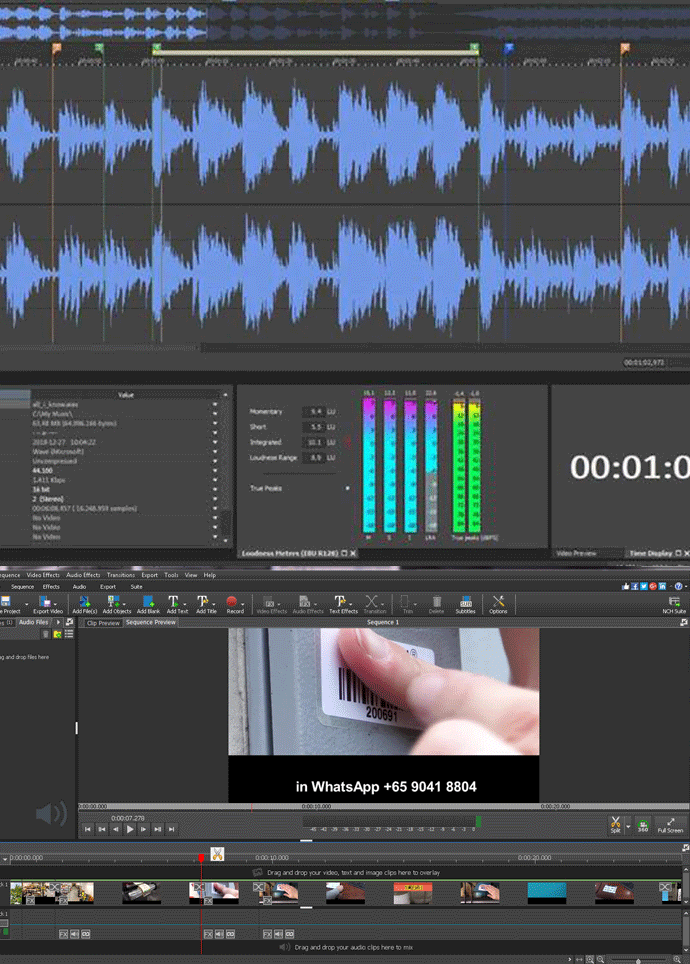This screenshot has width=690, height=964.
Task: Click the Transition toolbar icon
Action: pos(371,601)
